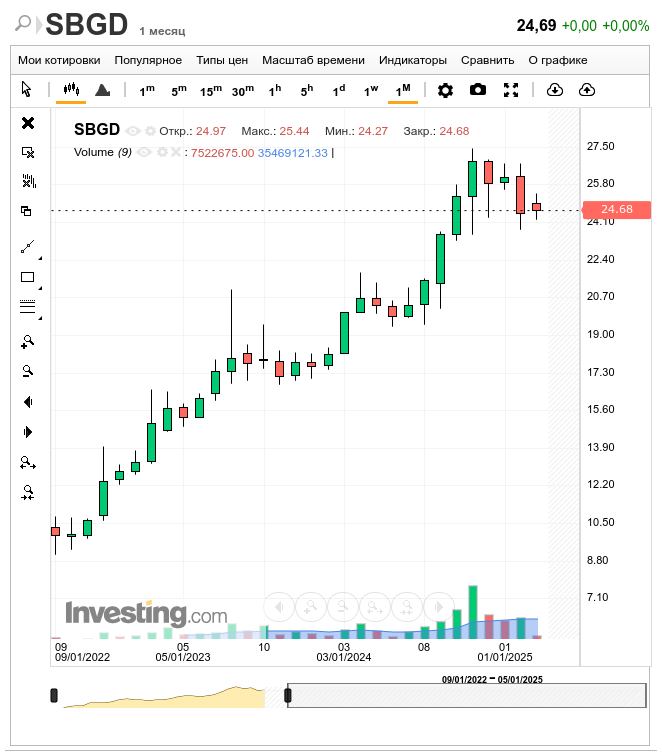Image resolution: width=662 pixels, height=752 pixels.
Task: Click overlay zoom-in button on chart
Action: (x=310, y=607)
